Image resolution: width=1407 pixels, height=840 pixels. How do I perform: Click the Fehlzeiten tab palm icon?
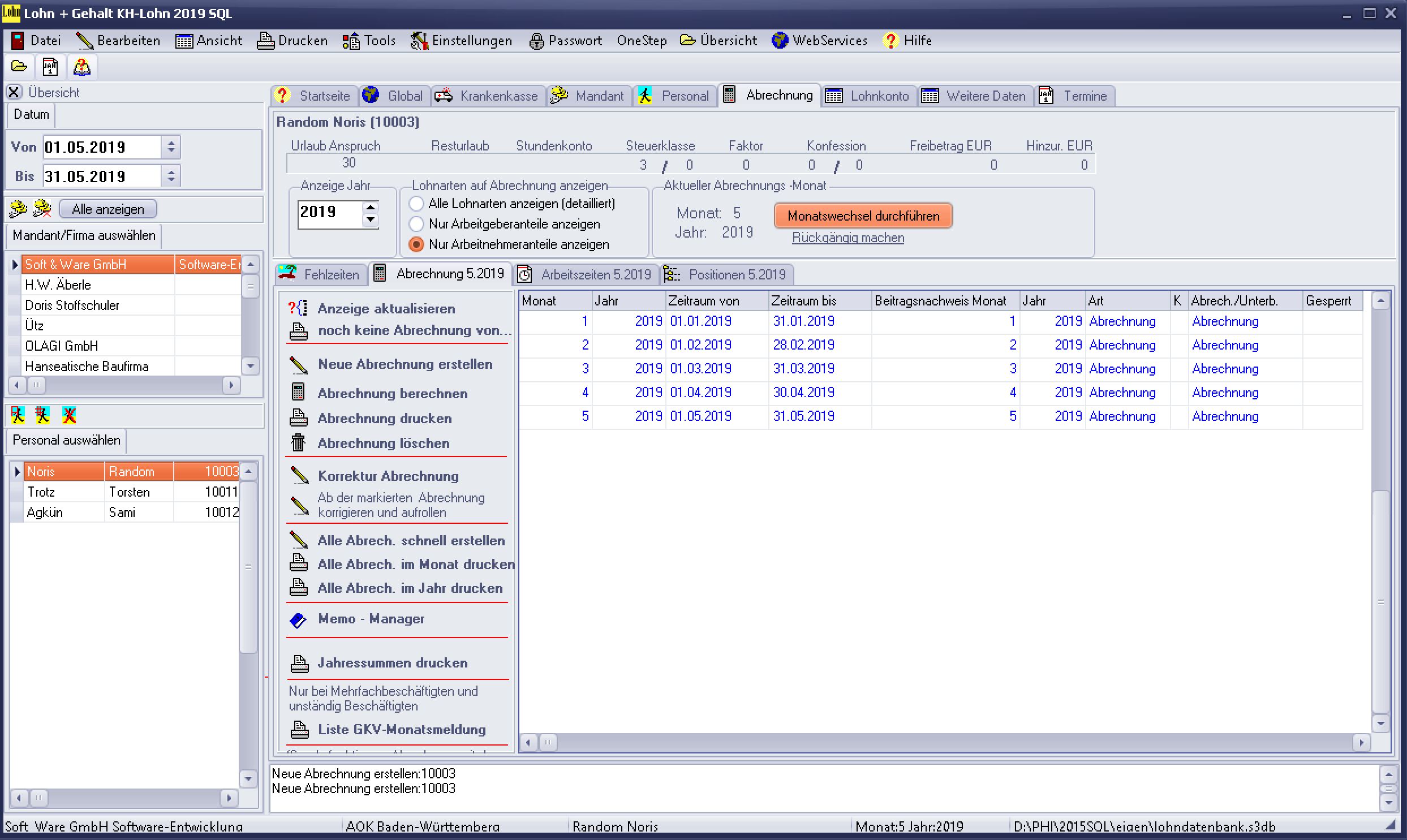(x=287, y=273)
